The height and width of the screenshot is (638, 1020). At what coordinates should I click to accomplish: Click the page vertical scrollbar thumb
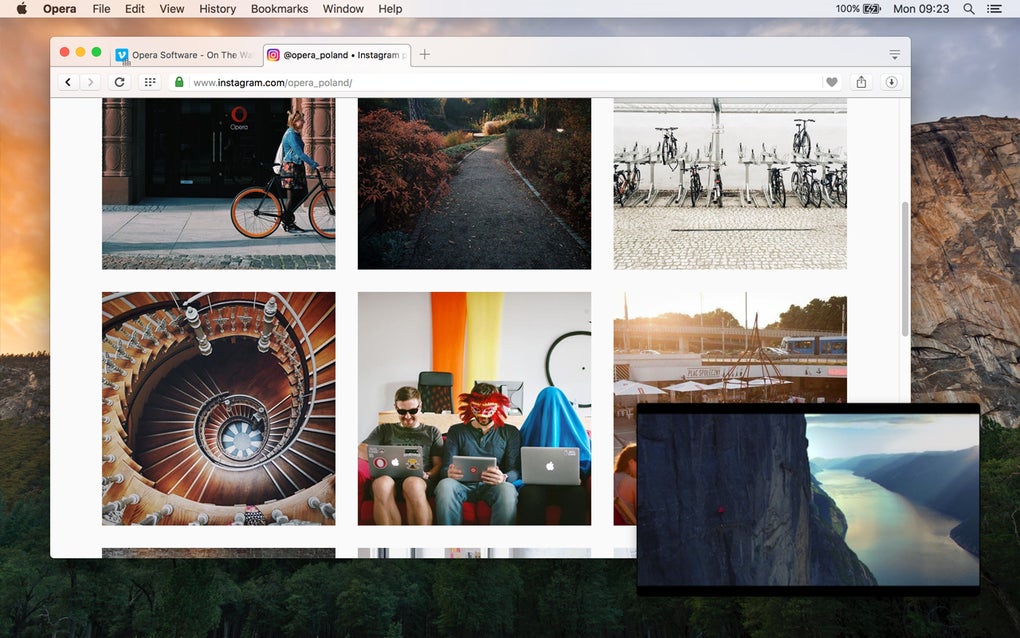904,269
